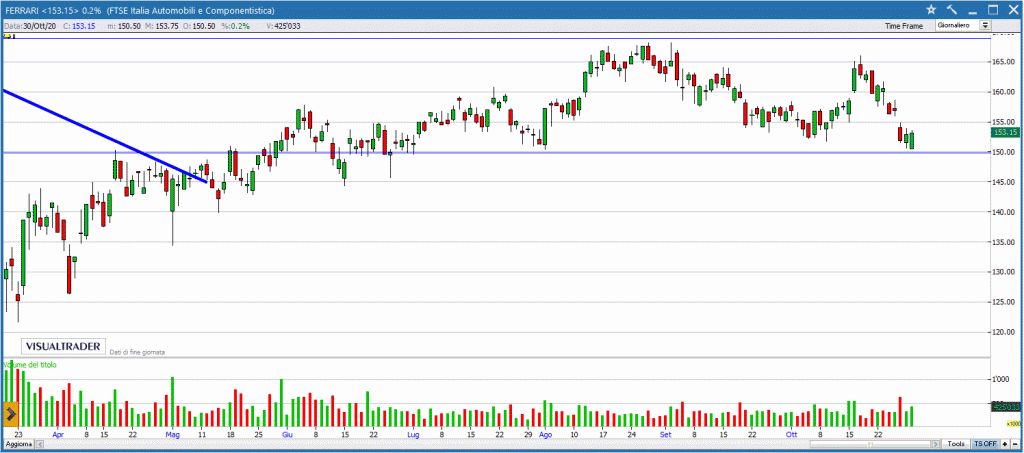Click the volume value label 425033
The image size is (1024, 453).
(x=1005, y=406)
